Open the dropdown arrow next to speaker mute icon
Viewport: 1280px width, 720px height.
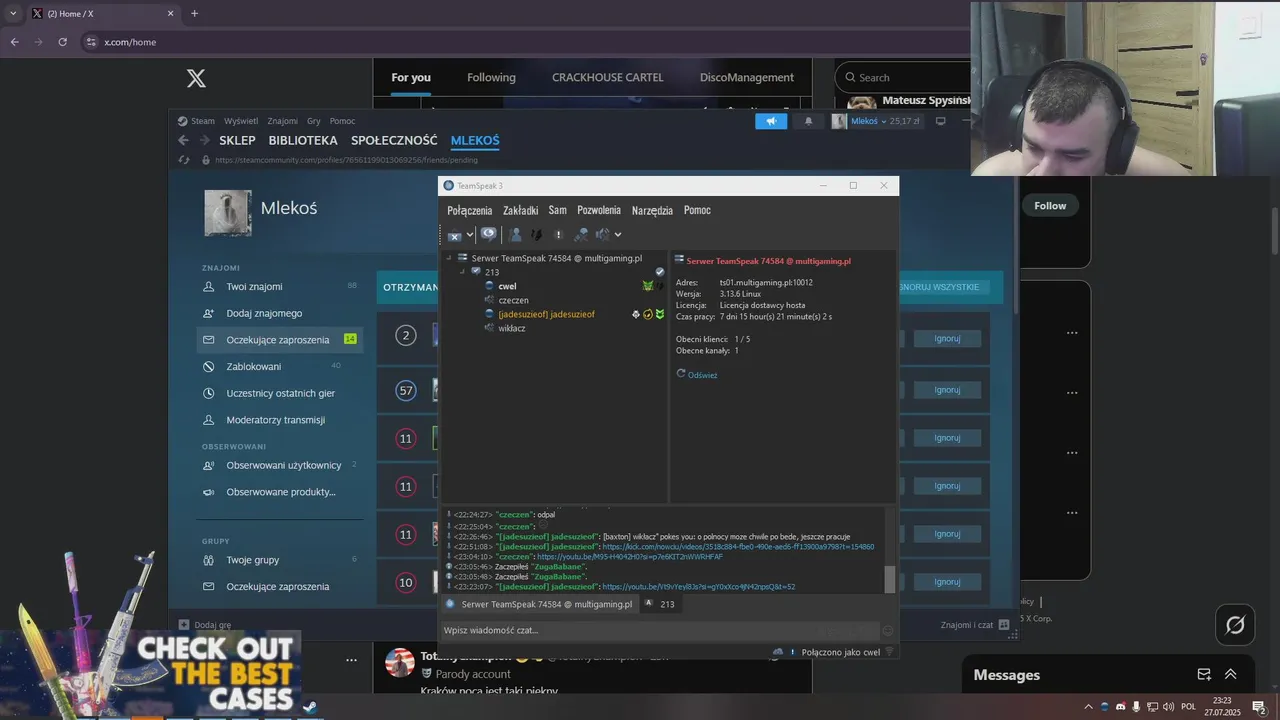point(618,235)
